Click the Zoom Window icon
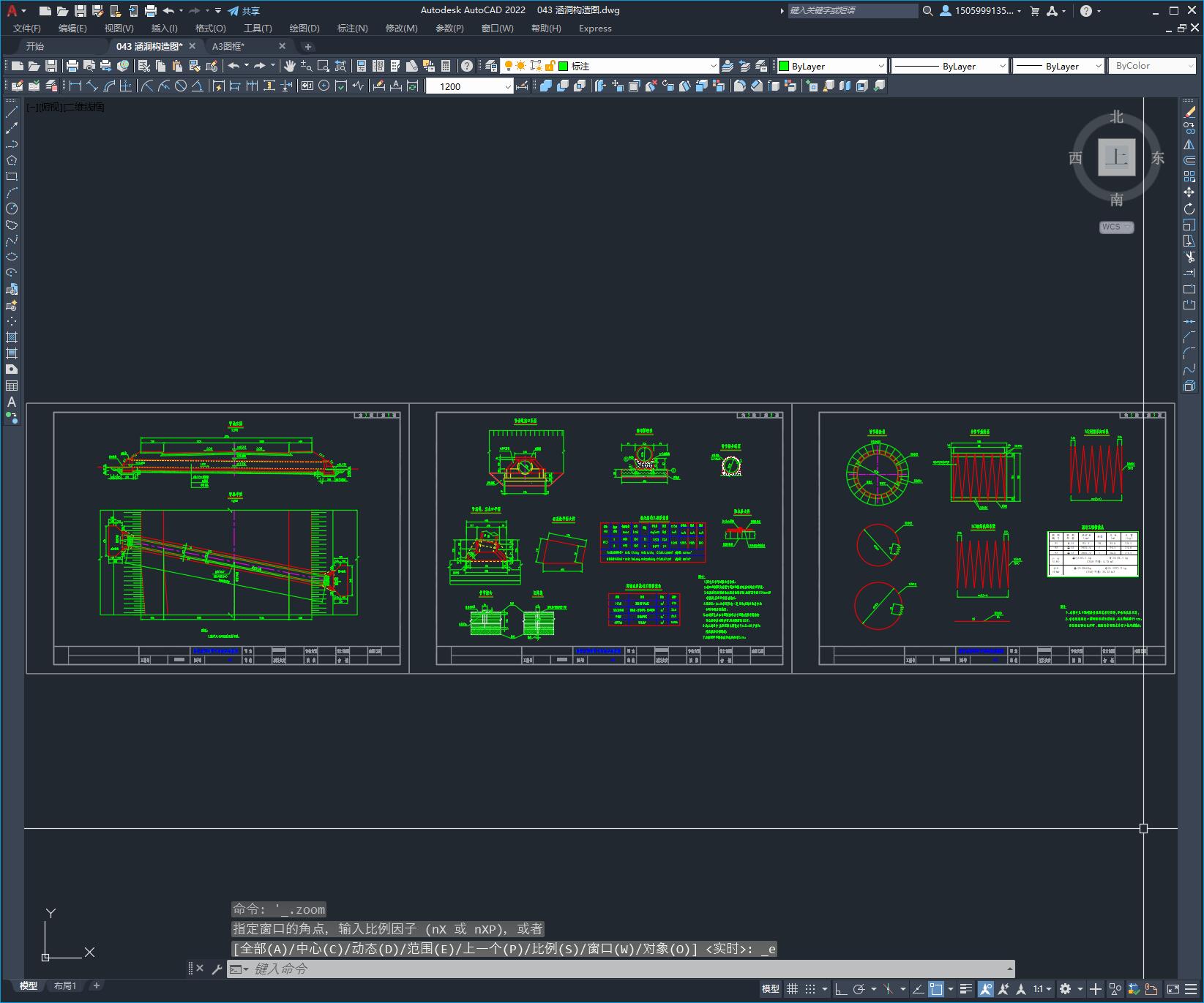The image size is (1204, 1003). [x=324, y=66]
